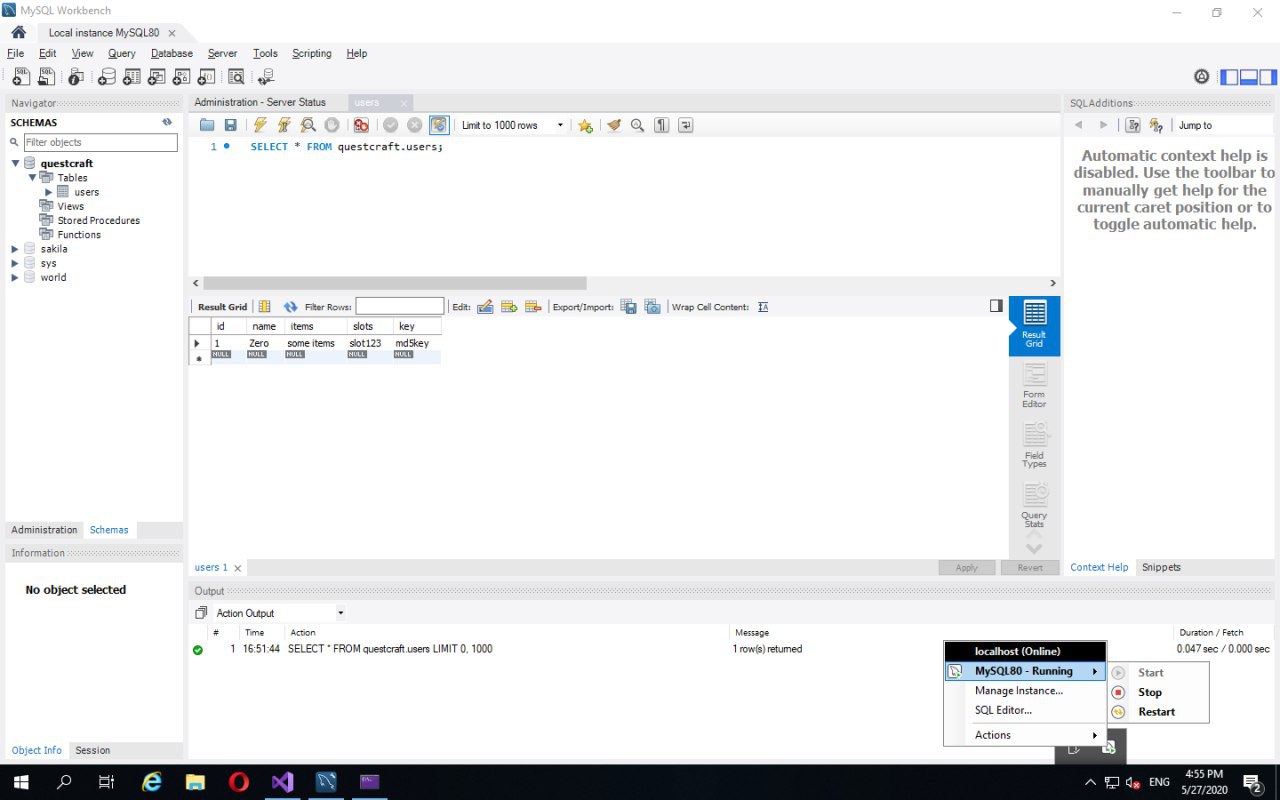Image resolution: width=1280 pixels, height=800 pixels.
Task: Execute the SQL statement (lightning icon)
Action: [260, 125]
